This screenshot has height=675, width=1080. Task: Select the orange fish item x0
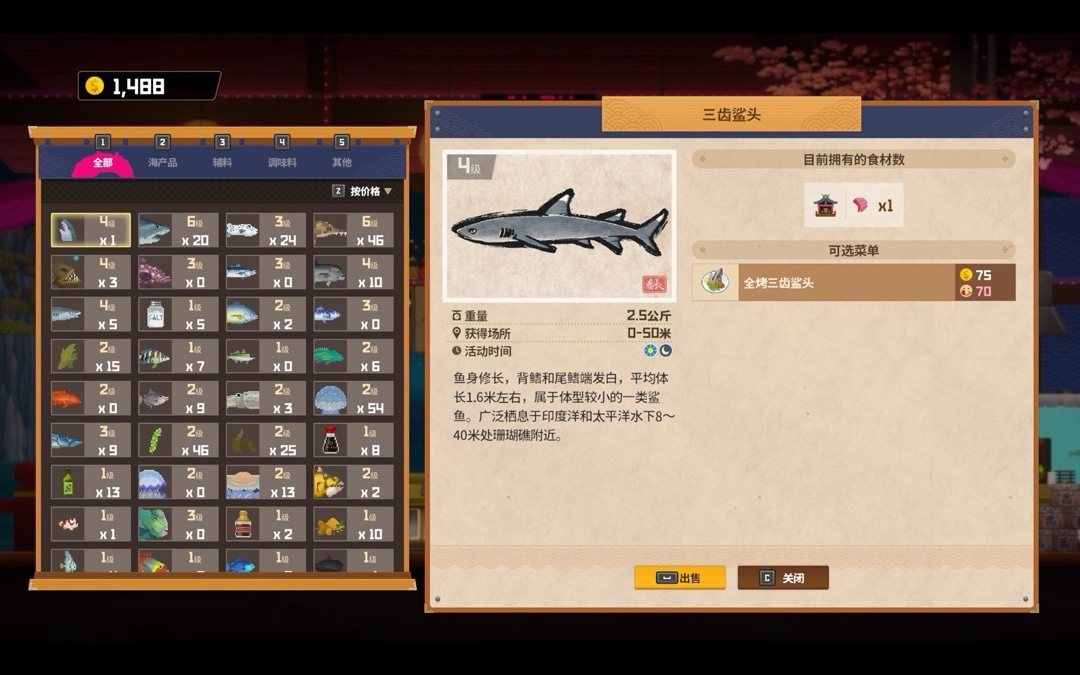[90, 398]
